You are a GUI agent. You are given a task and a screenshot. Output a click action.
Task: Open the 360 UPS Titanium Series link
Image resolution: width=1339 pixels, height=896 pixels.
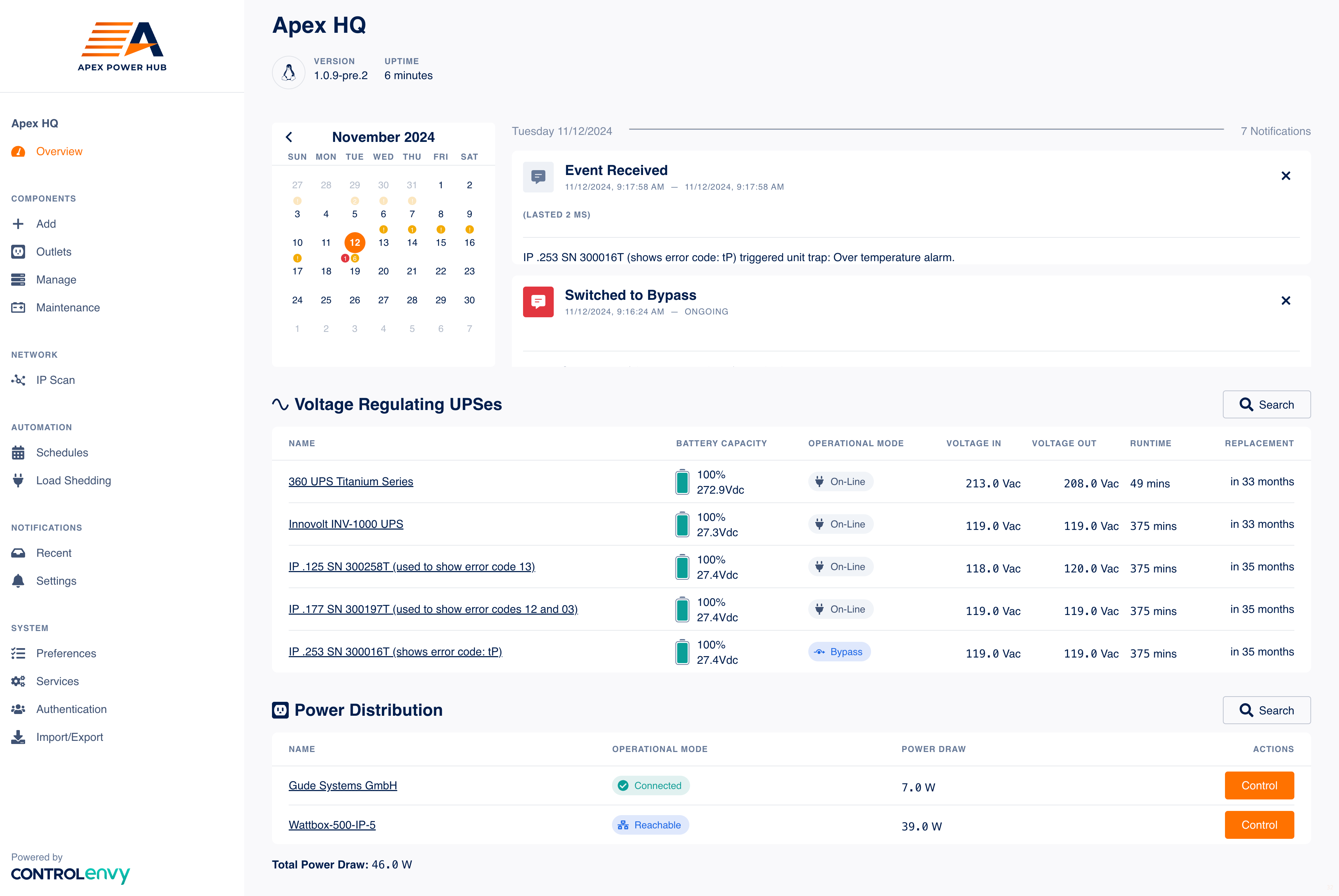pos(350,482)
